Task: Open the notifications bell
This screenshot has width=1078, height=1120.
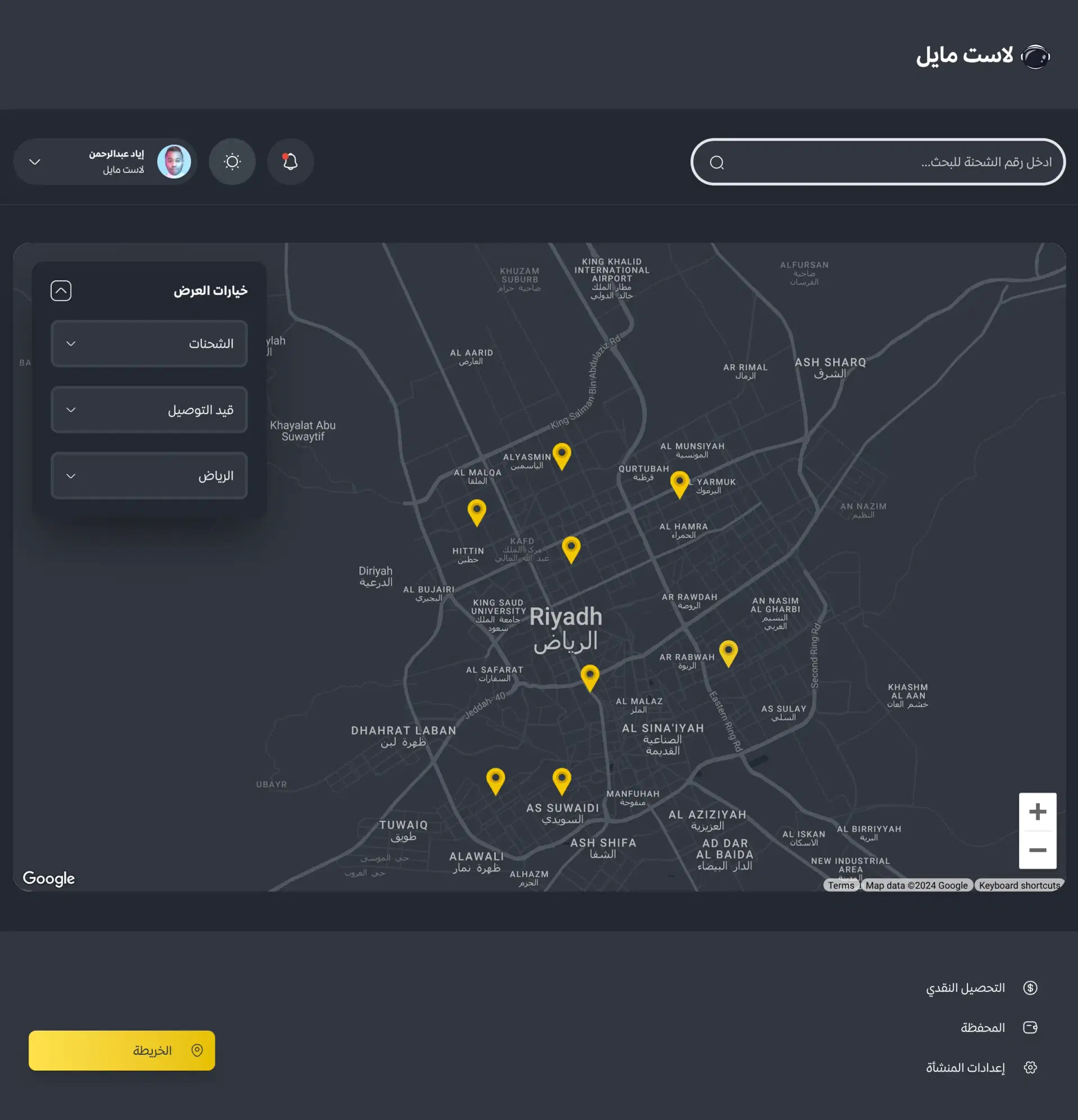Action: (290, 162)
